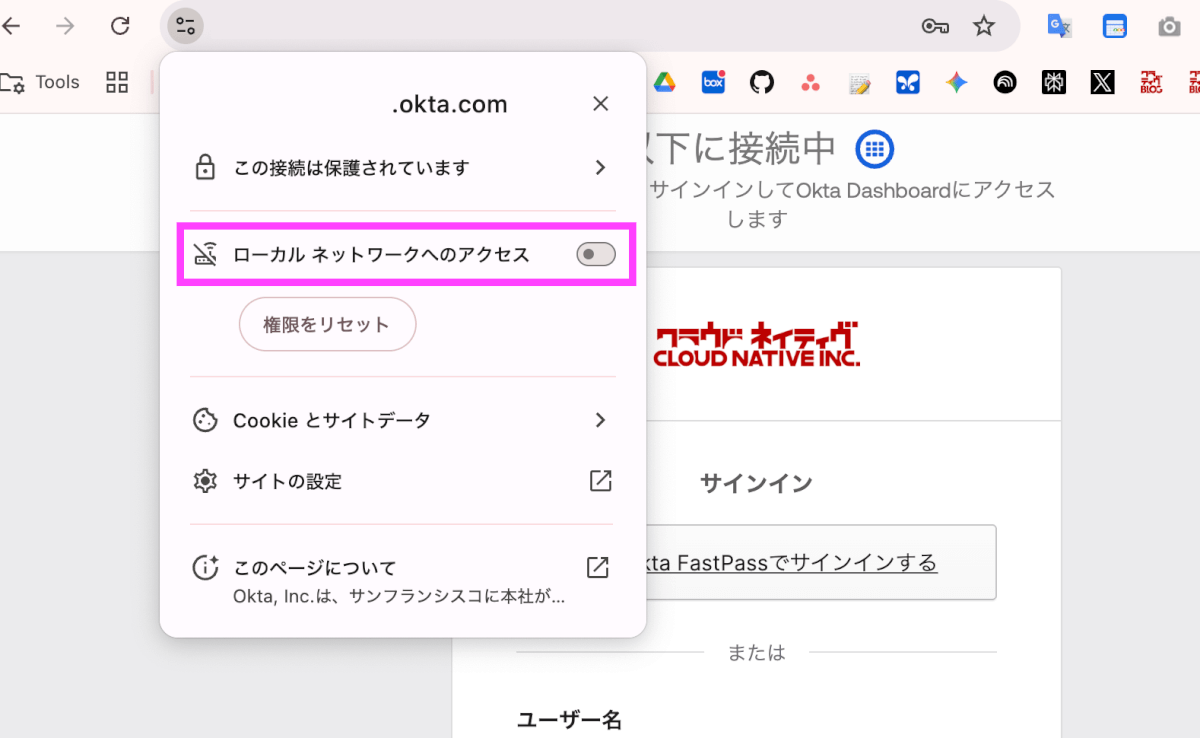Click the blue grid app icon beside 接続中
This screenshot has width=1200, height=738.
click(875, 149)
